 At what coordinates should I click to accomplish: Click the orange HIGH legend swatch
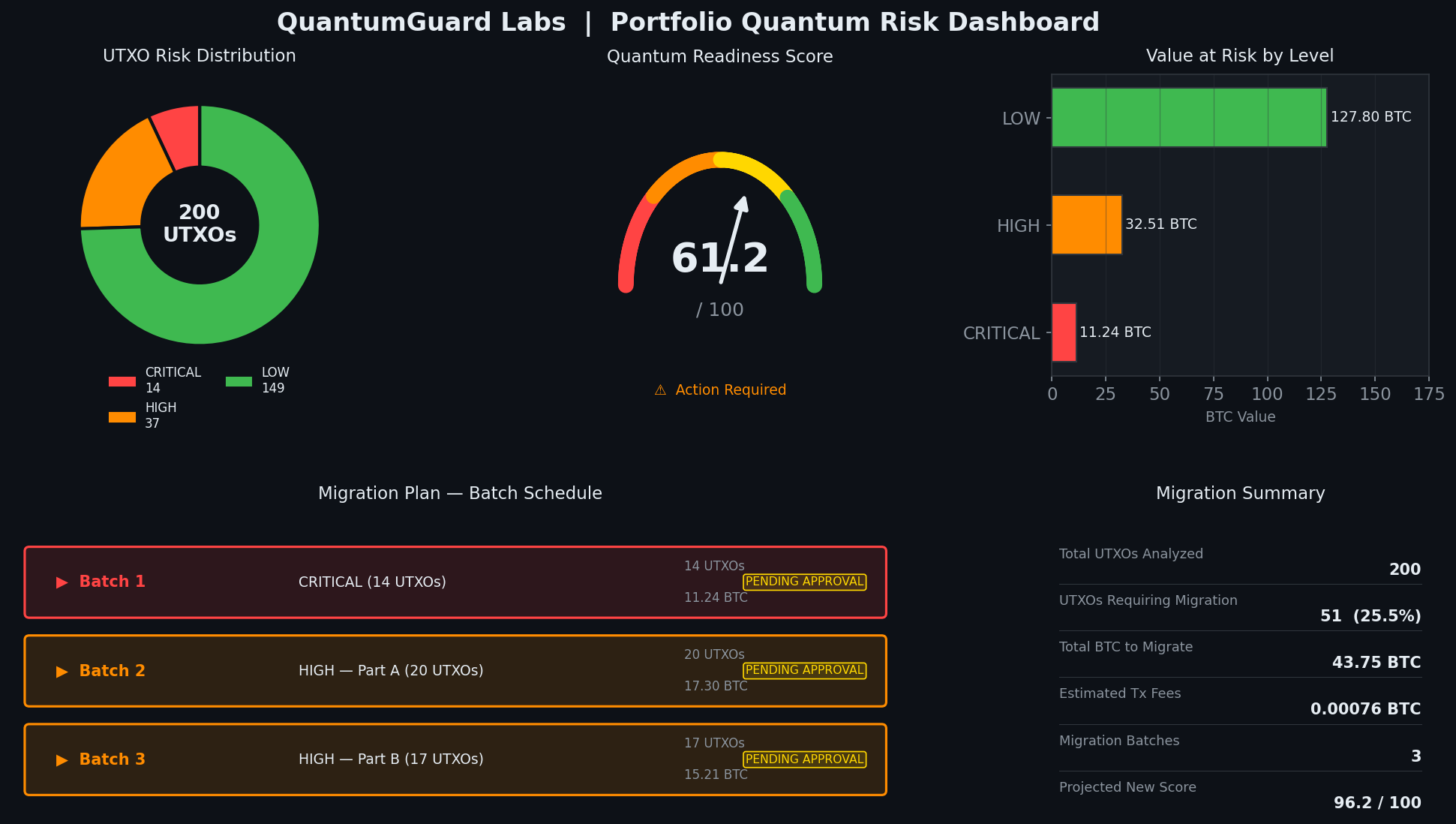[x=122, y=417]
